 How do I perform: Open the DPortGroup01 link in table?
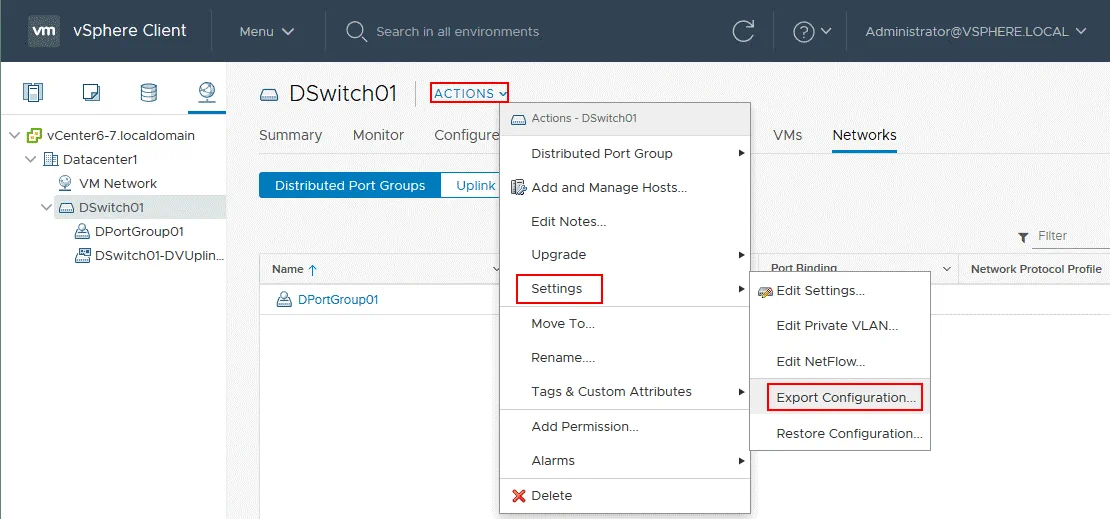[338, 300]
